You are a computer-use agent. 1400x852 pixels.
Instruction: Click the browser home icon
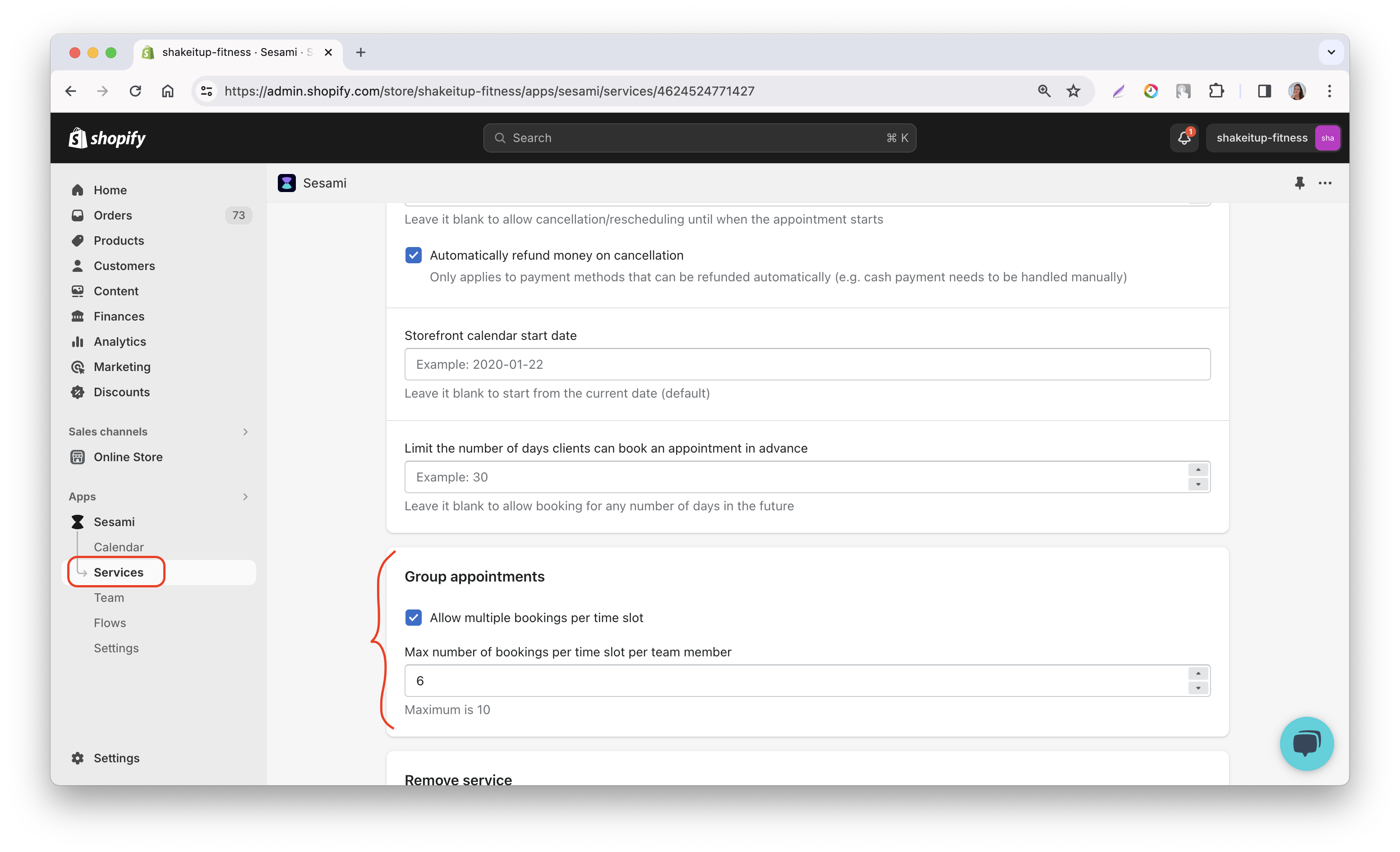click(x=167, y=91)
